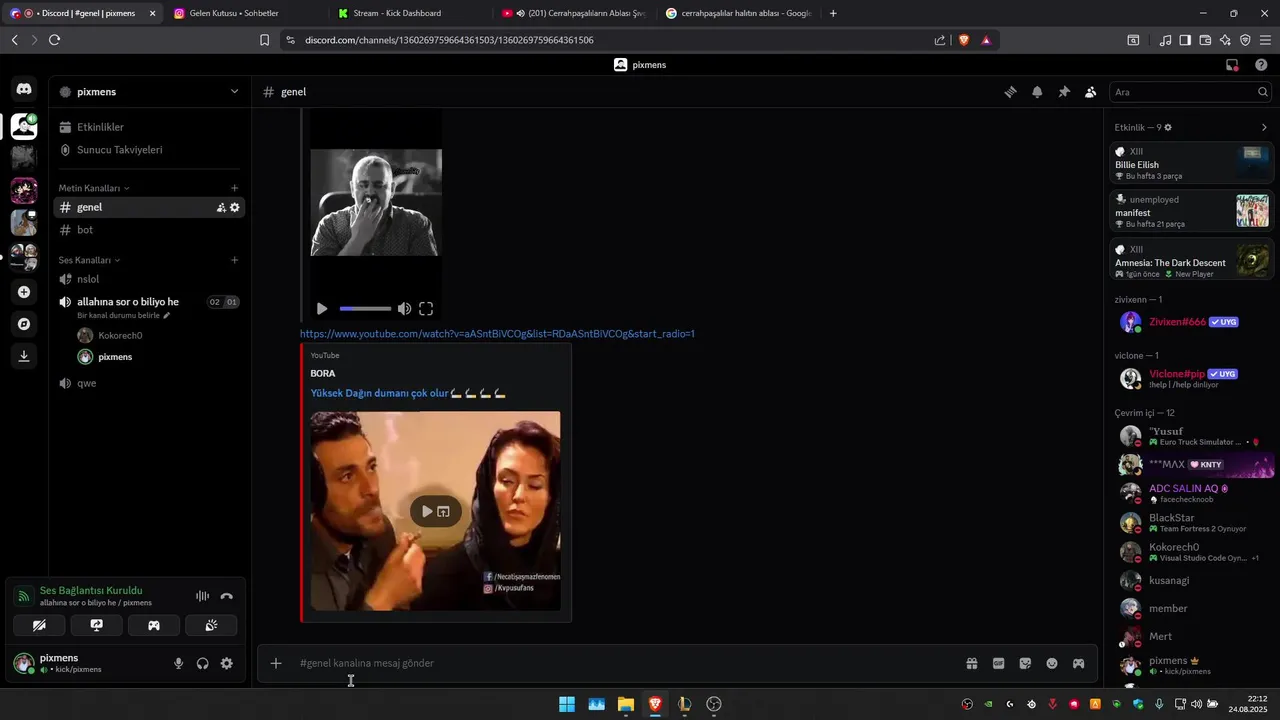The height and width of the screenshot is (720, 1280).
Task: Create channel in Metin Kanalları plus
Action: pyautogui.click(x=235, y=188)
